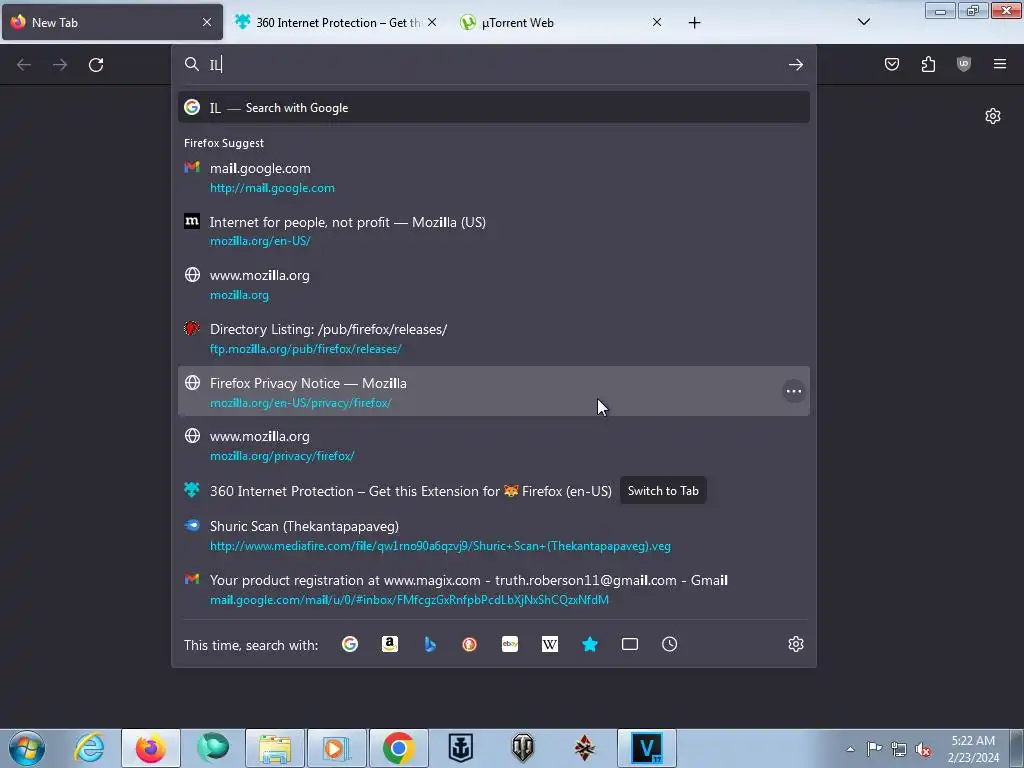Viewport: 1024px width, 768px height.
Task: Search this time with eBay
Action: pyautogui.click(x=510, y=645)
